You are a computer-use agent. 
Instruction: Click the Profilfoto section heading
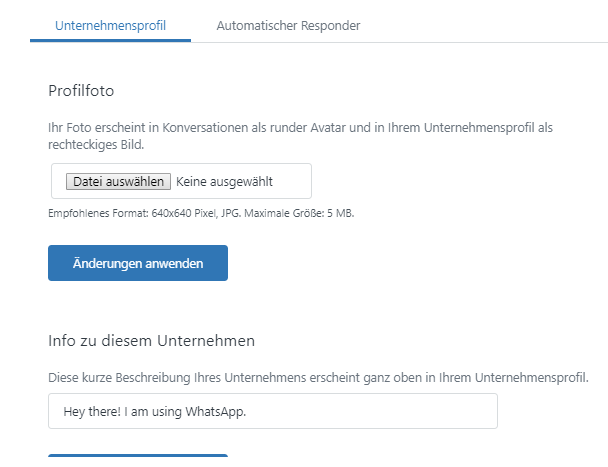[x=81, y=91]
